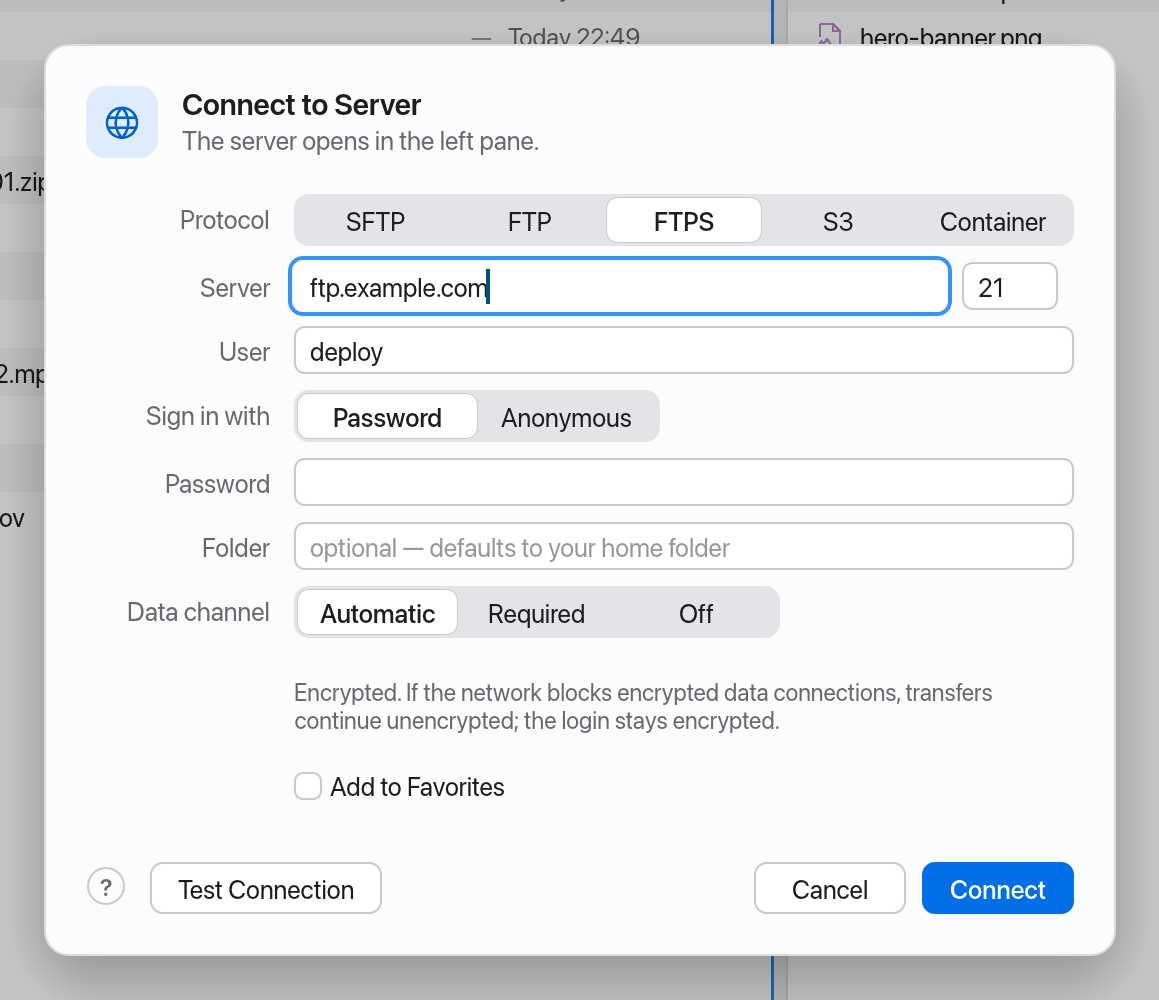Select the S3 protocol
The height and width of the screenshot is (1000, 1159).
pos(838,221)
